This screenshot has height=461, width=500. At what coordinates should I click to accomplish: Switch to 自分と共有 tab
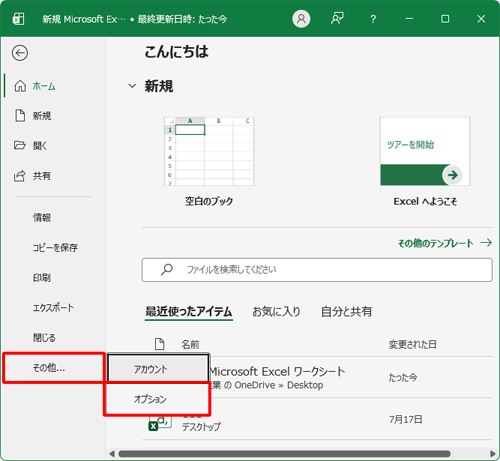coord(346,311)
